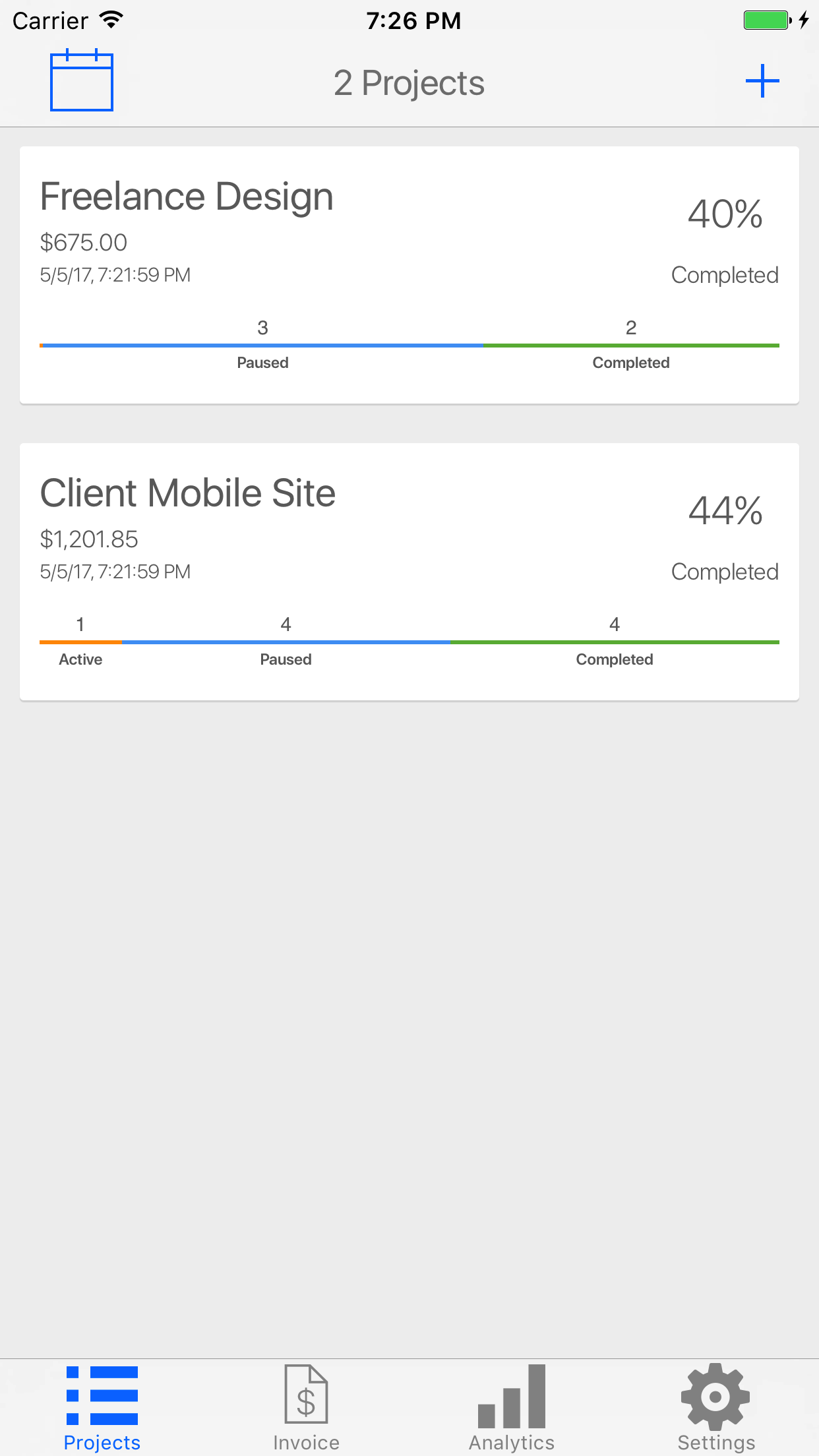Viewport: 819px width, 1456px height.
Task: Open the Client Mobile Site project title
Action: click(188, 493)
